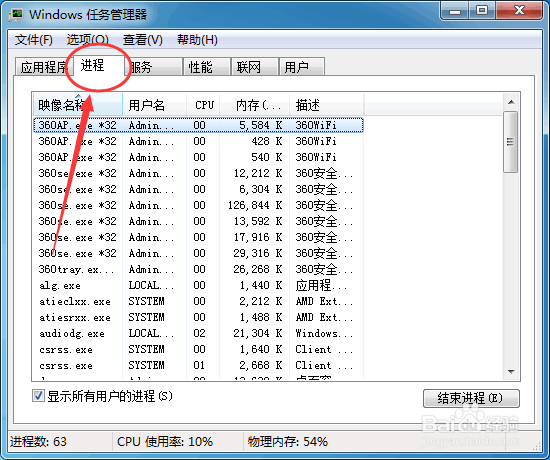Click the 进程数: 63 status entry
The height and width of the screenshot is (460, 550).
click(38, 441)
